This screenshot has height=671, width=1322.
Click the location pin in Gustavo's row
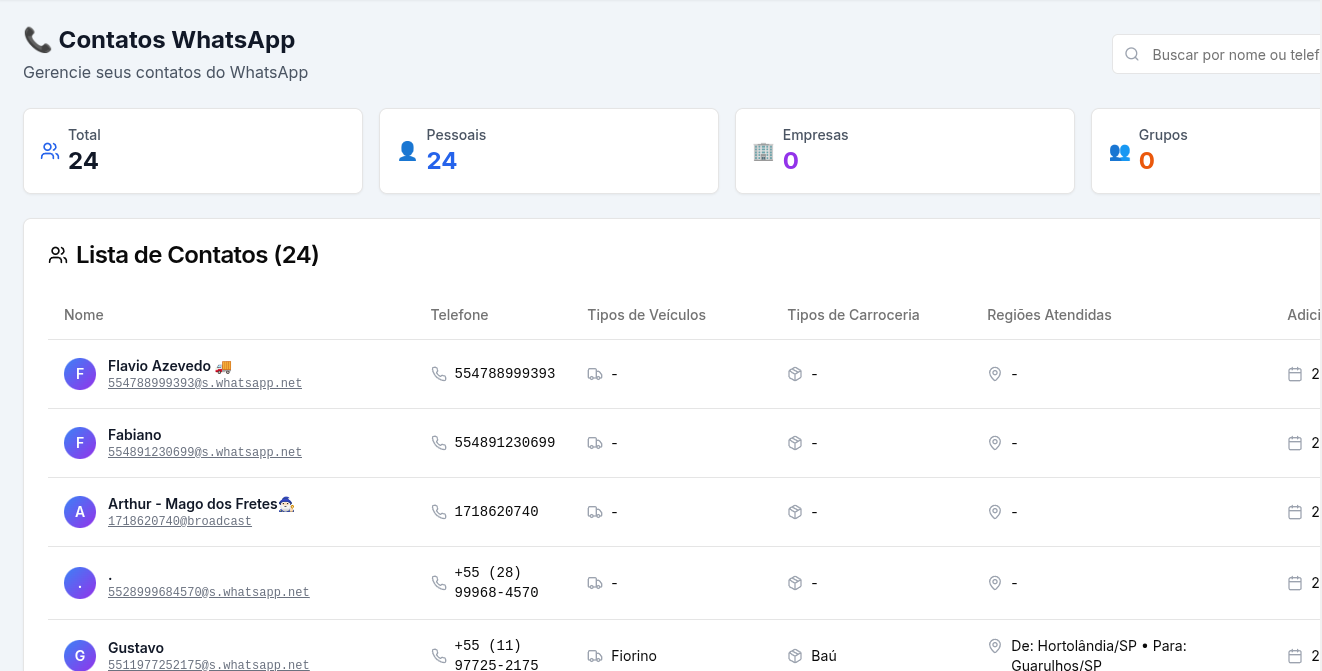point(995,646)
